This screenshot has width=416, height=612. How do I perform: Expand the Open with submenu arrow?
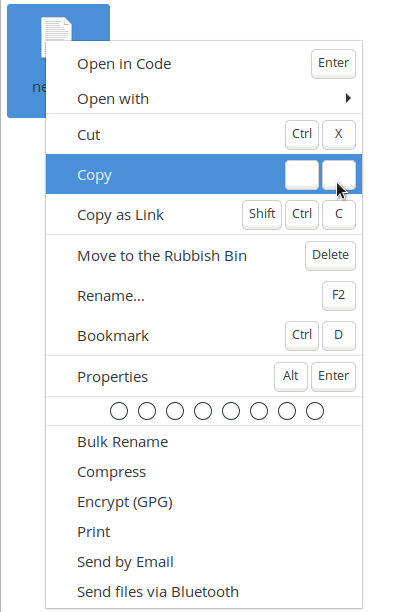pos(348,98)
